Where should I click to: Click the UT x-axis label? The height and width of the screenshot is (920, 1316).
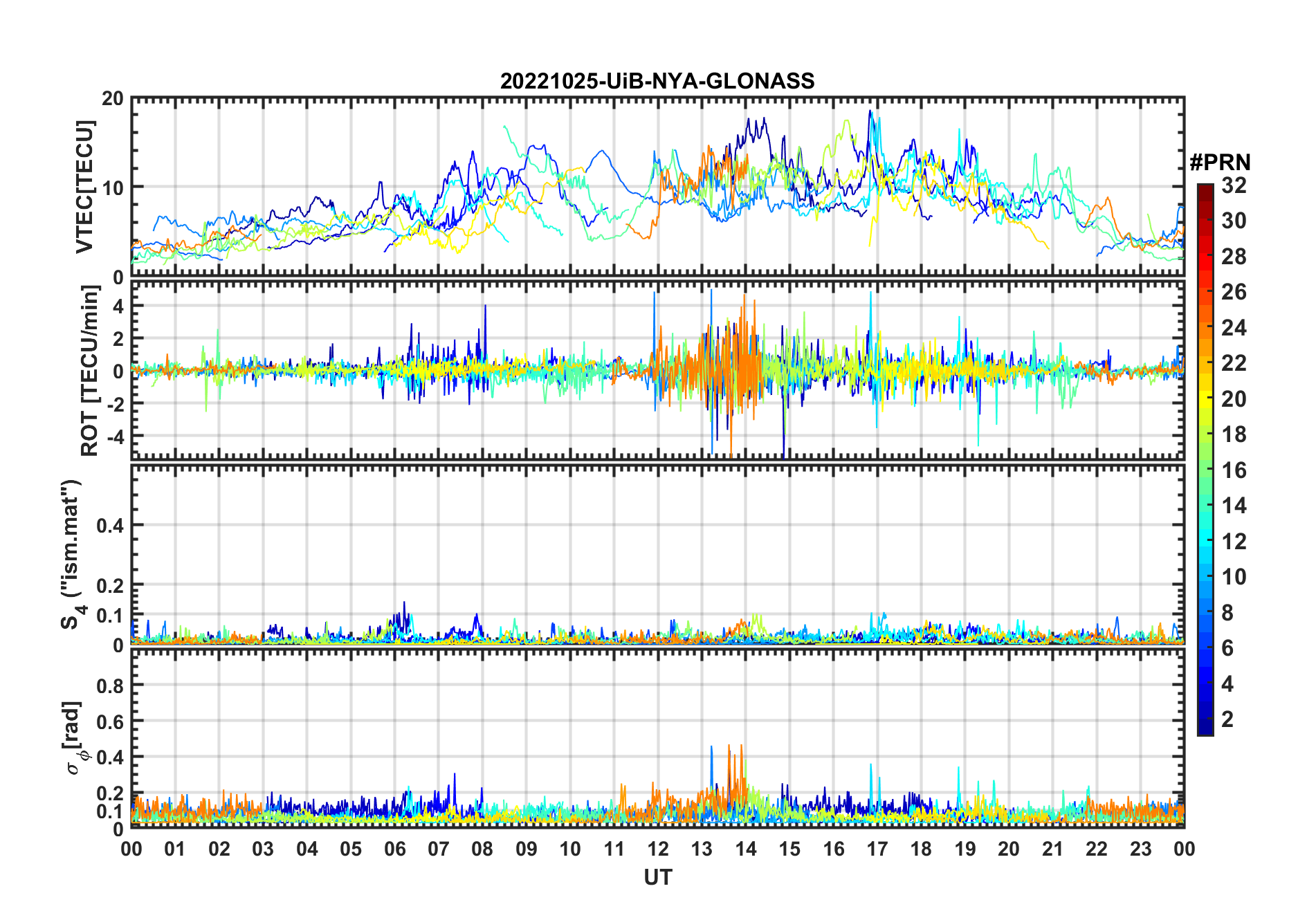click(657, 877)
